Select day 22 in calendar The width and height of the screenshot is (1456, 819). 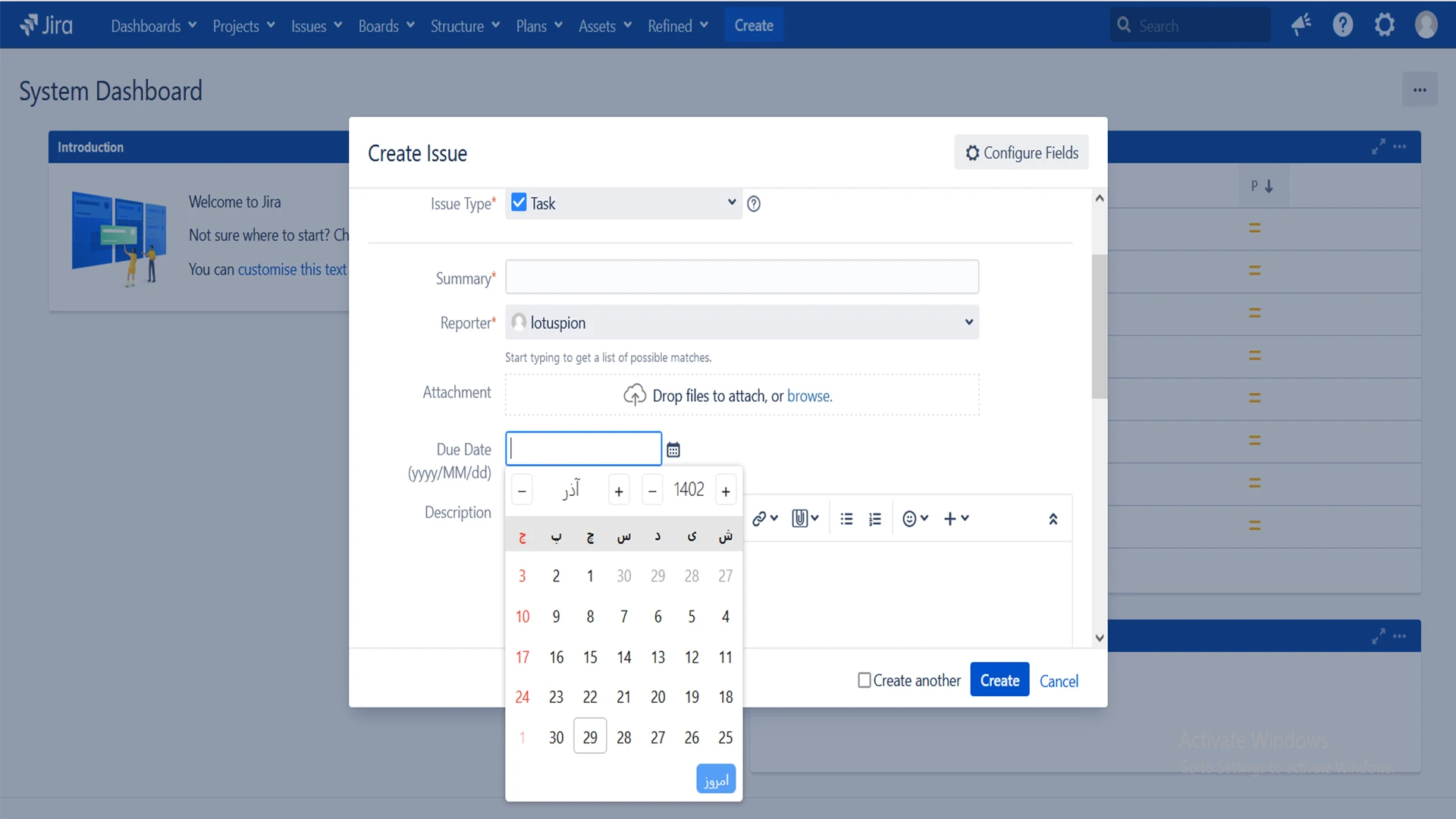tap(590, 697)
